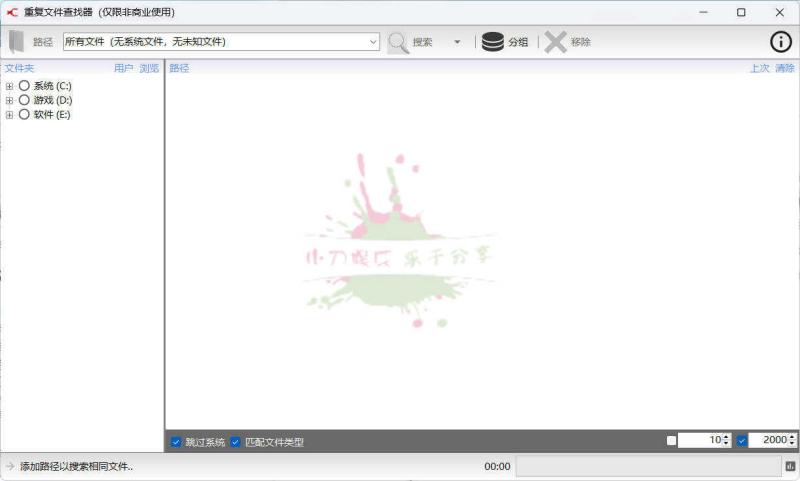Click the statistics icon in status bar
This screenshot has width=800, height=481.
790,466
